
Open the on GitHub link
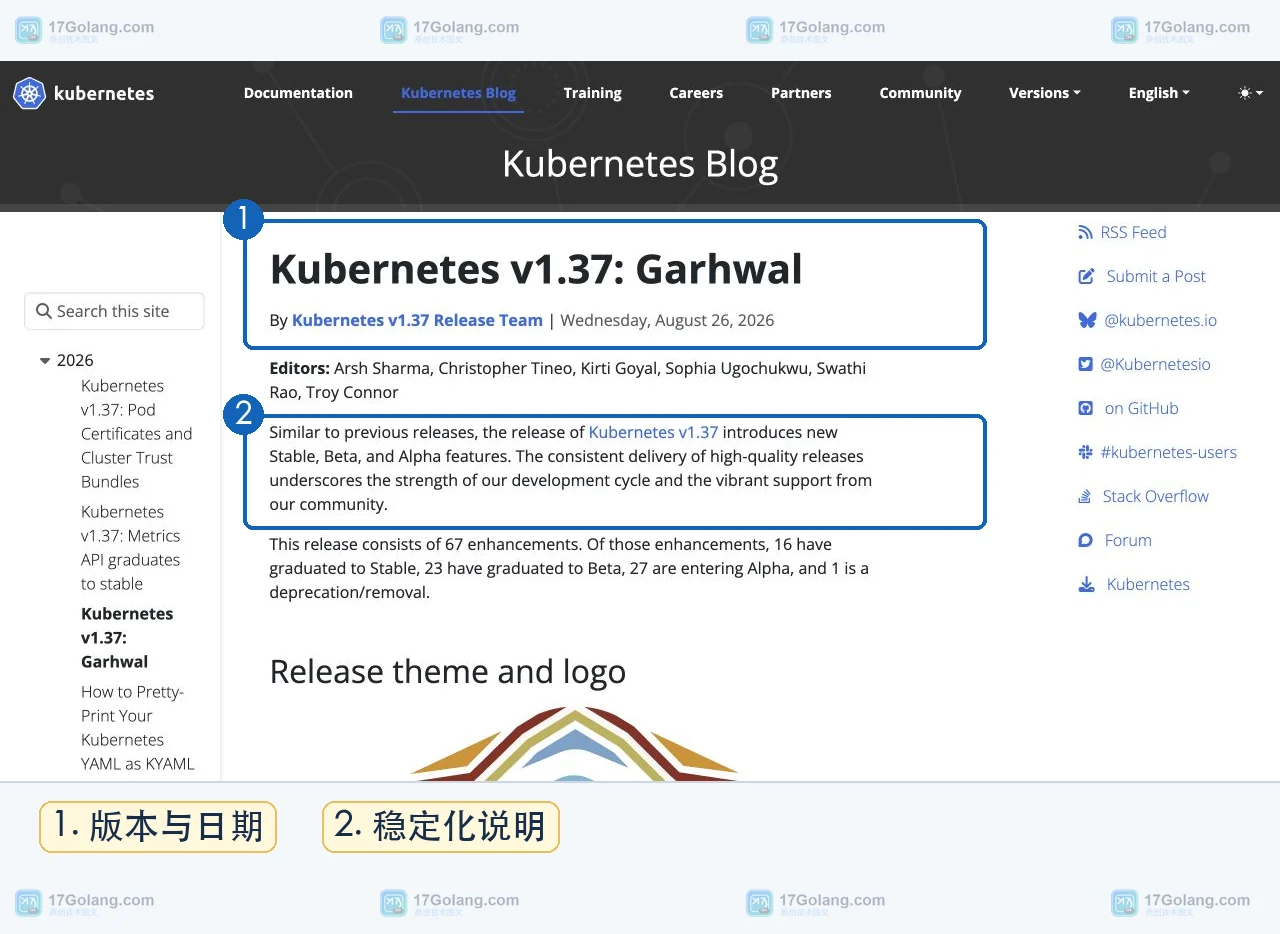pyautogui.click(x=1141, y=408)
